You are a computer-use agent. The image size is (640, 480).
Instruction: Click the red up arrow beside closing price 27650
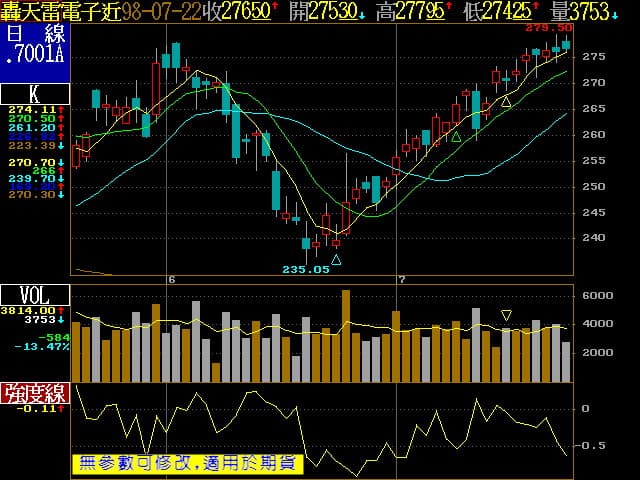pyautogui.click(x=275, y=10)
